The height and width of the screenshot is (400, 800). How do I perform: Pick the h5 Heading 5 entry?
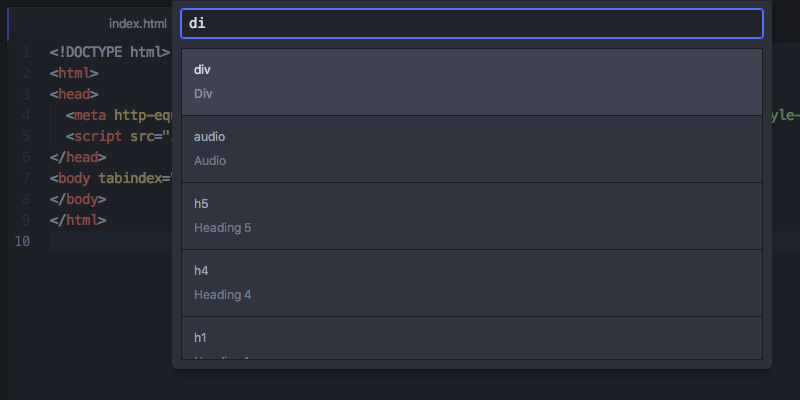(x=471, y=215)
